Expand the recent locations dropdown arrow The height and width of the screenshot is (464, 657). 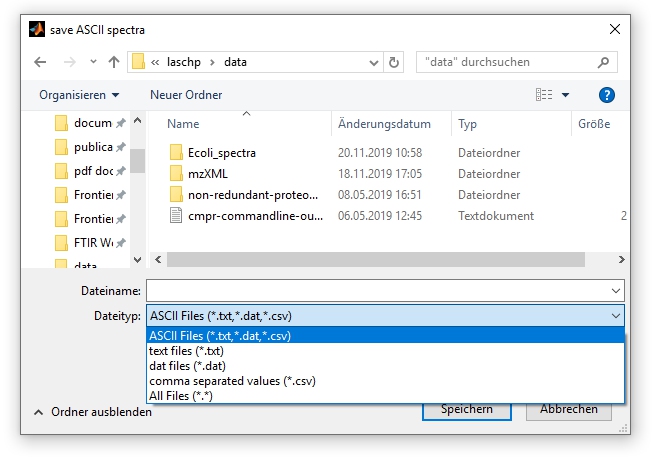[93, 62]
